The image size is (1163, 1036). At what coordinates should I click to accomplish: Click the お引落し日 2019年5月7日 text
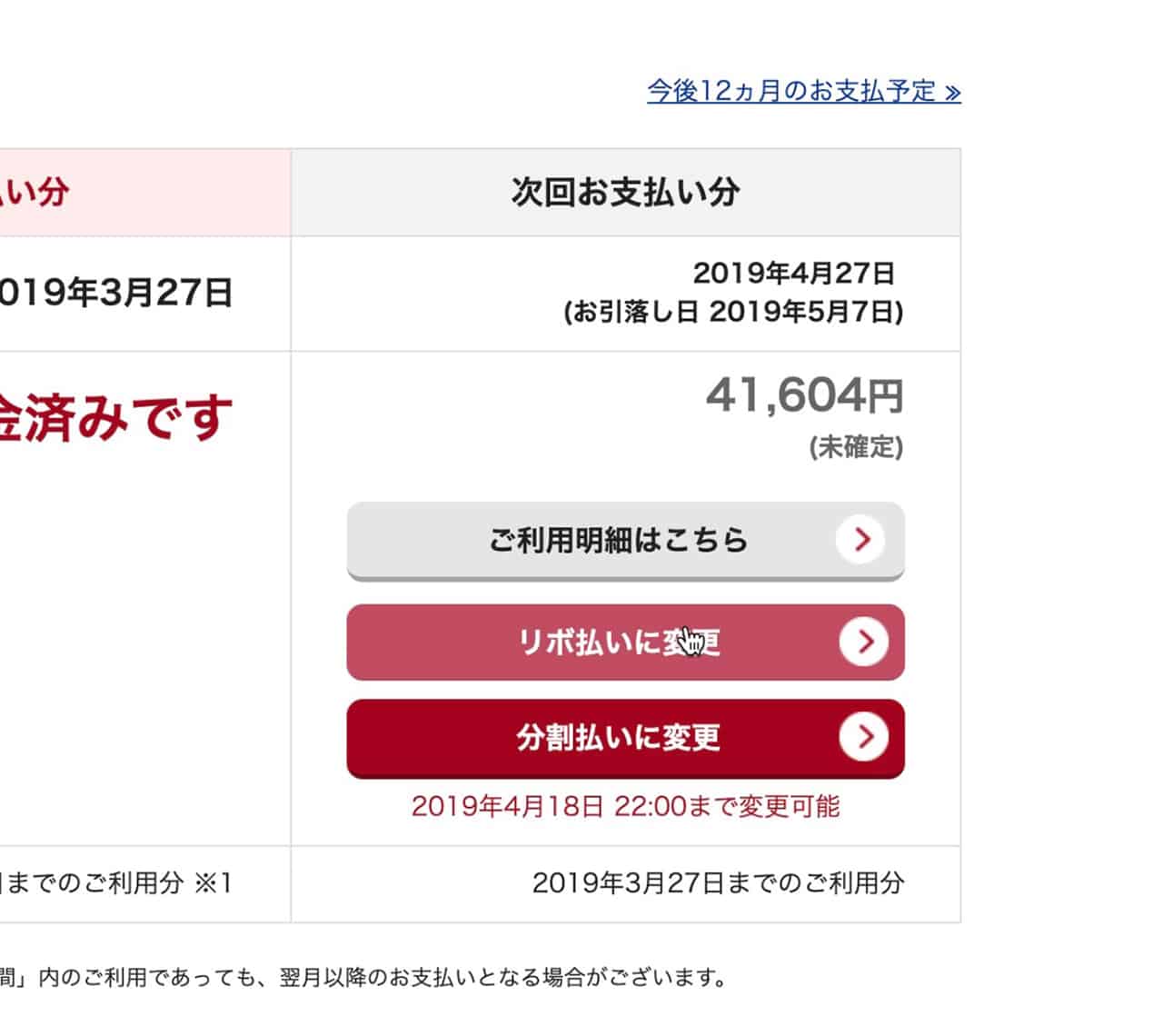coord(733,313)
